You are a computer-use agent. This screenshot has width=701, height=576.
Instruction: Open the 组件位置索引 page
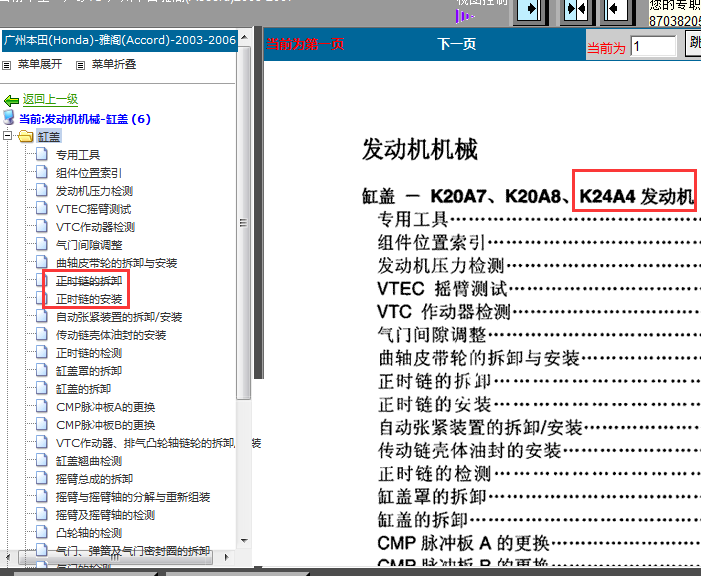pyautogui.click(x=89, y=173)
